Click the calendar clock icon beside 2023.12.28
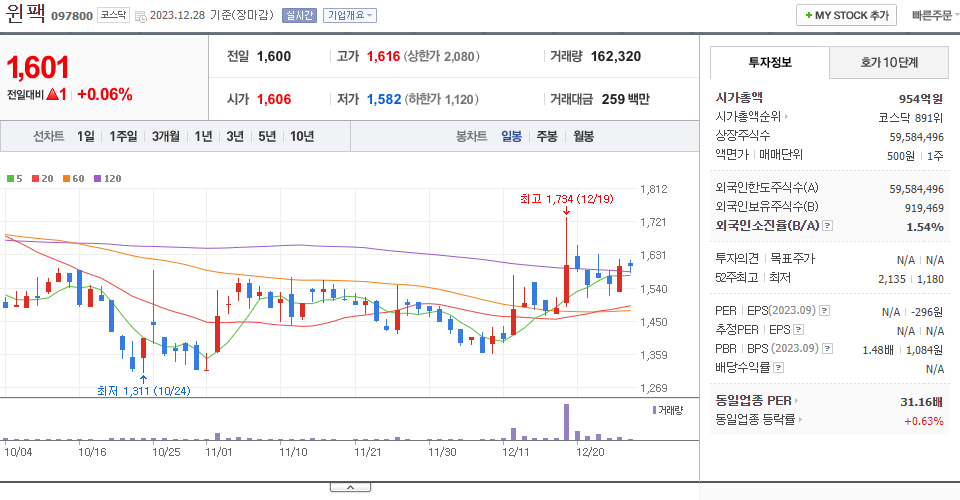This screenshot has height=500, width=960. (x=140, y=17)
